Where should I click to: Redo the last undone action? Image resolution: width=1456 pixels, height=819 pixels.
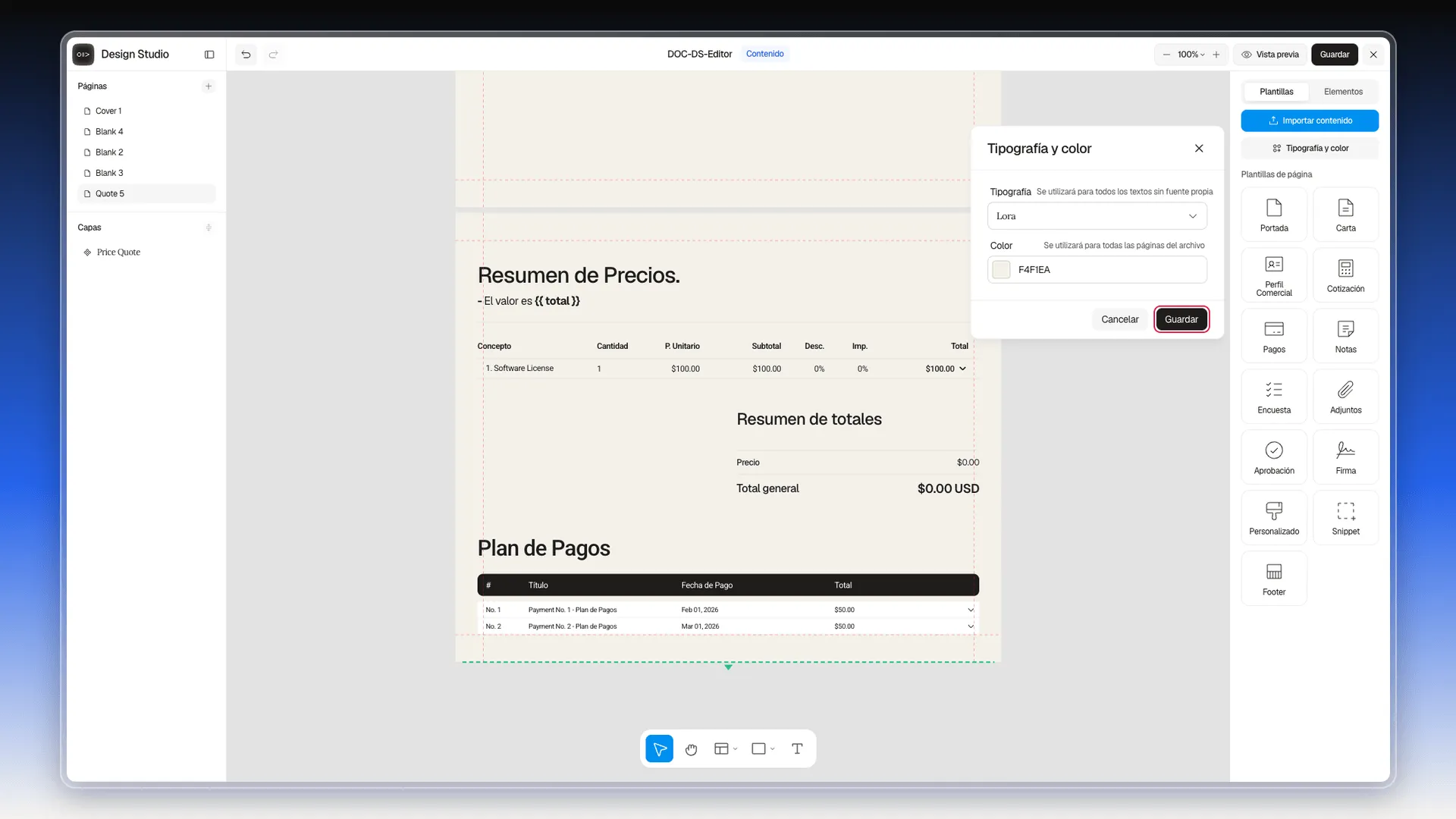pos(274,55)
